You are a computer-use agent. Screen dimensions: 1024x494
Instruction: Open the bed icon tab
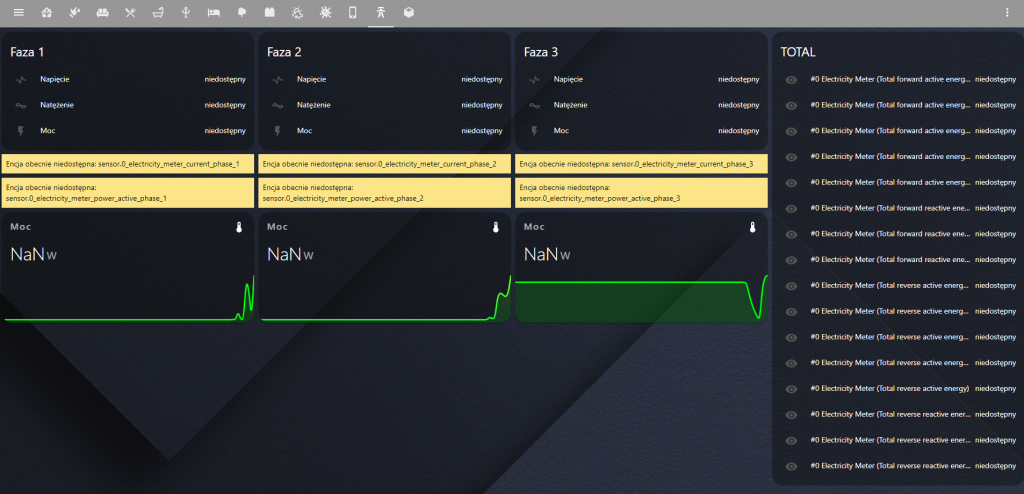click(213, 13)
